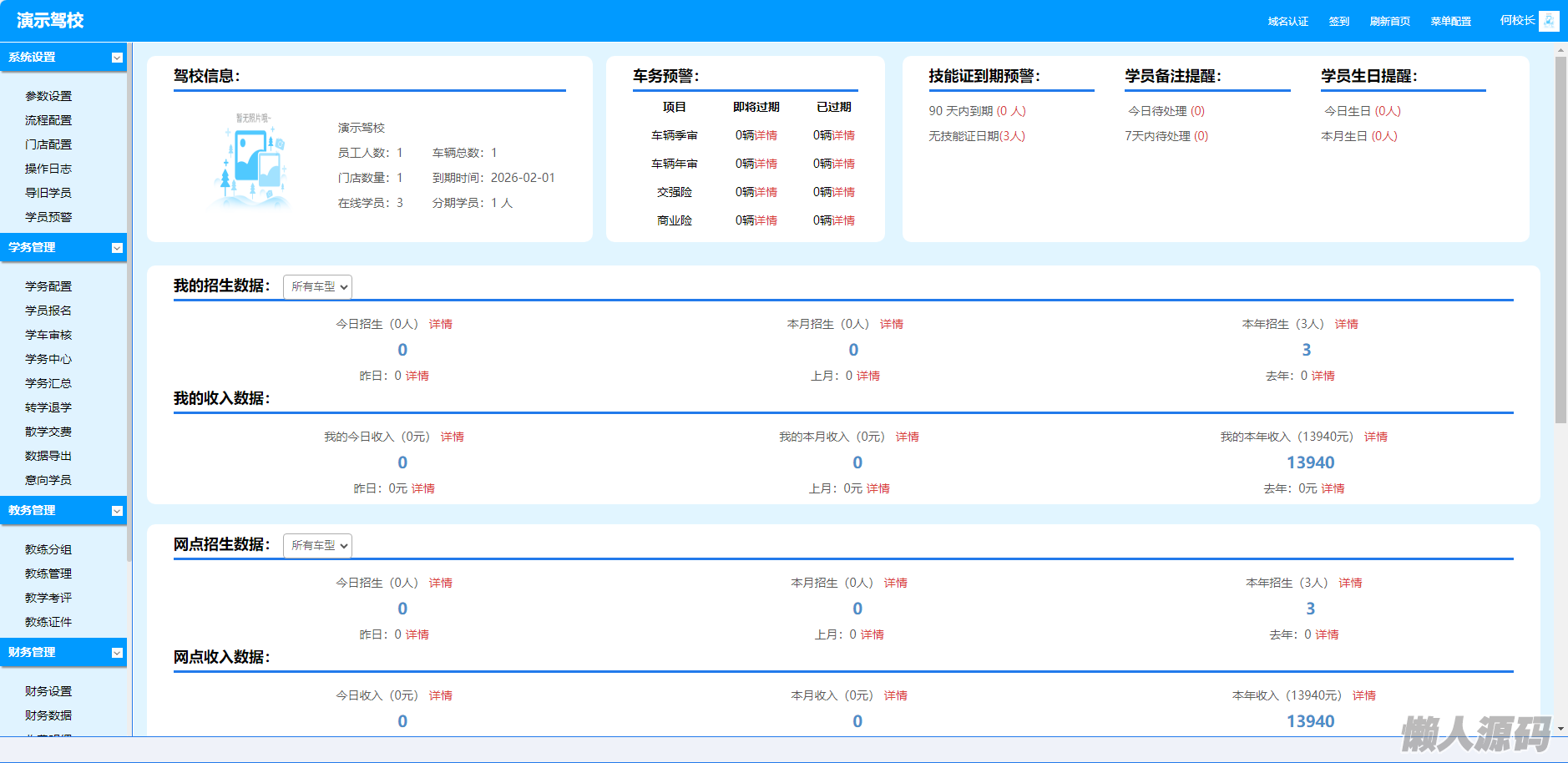Click 无技能证日期(3人) warning link
The height and width of the screenshot is (763, 1568).
coord(977,136)
